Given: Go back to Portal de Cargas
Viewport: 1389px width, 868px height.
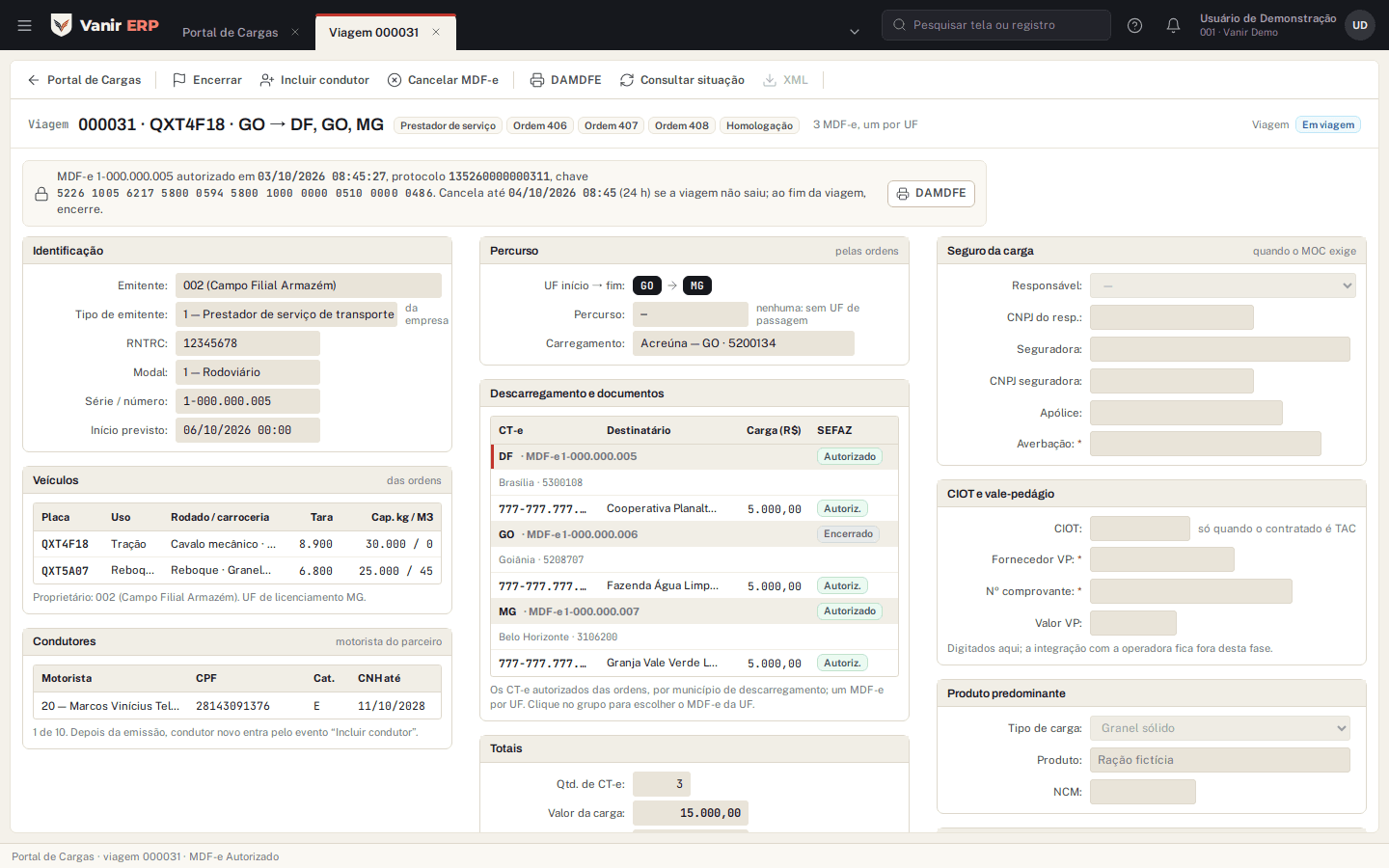Looking at the screenshot, I should [x=84, y=80].
